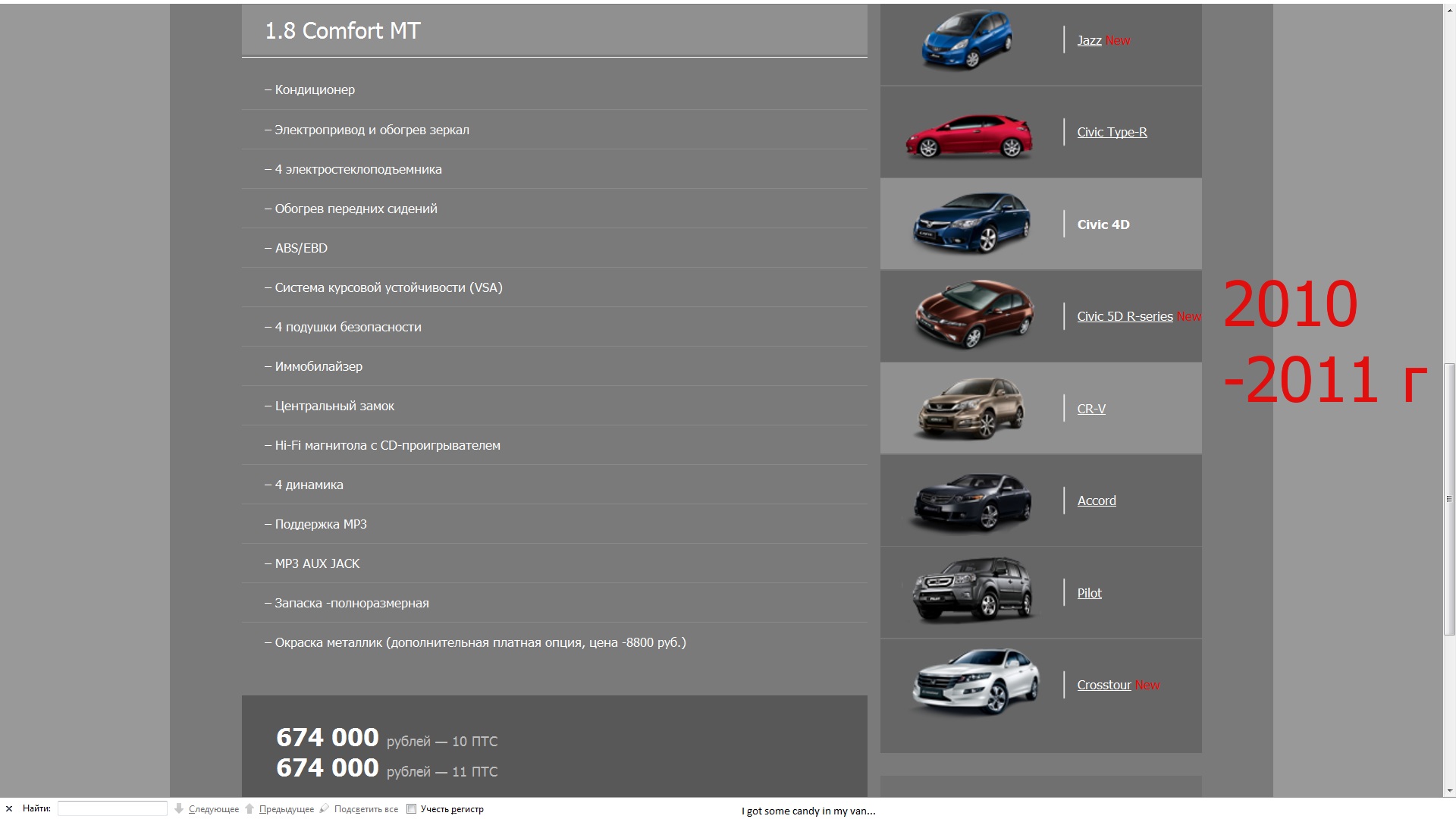1456x819 pixels.
Task: Click the find next arrow icon
Action: [x=179, y=809]
